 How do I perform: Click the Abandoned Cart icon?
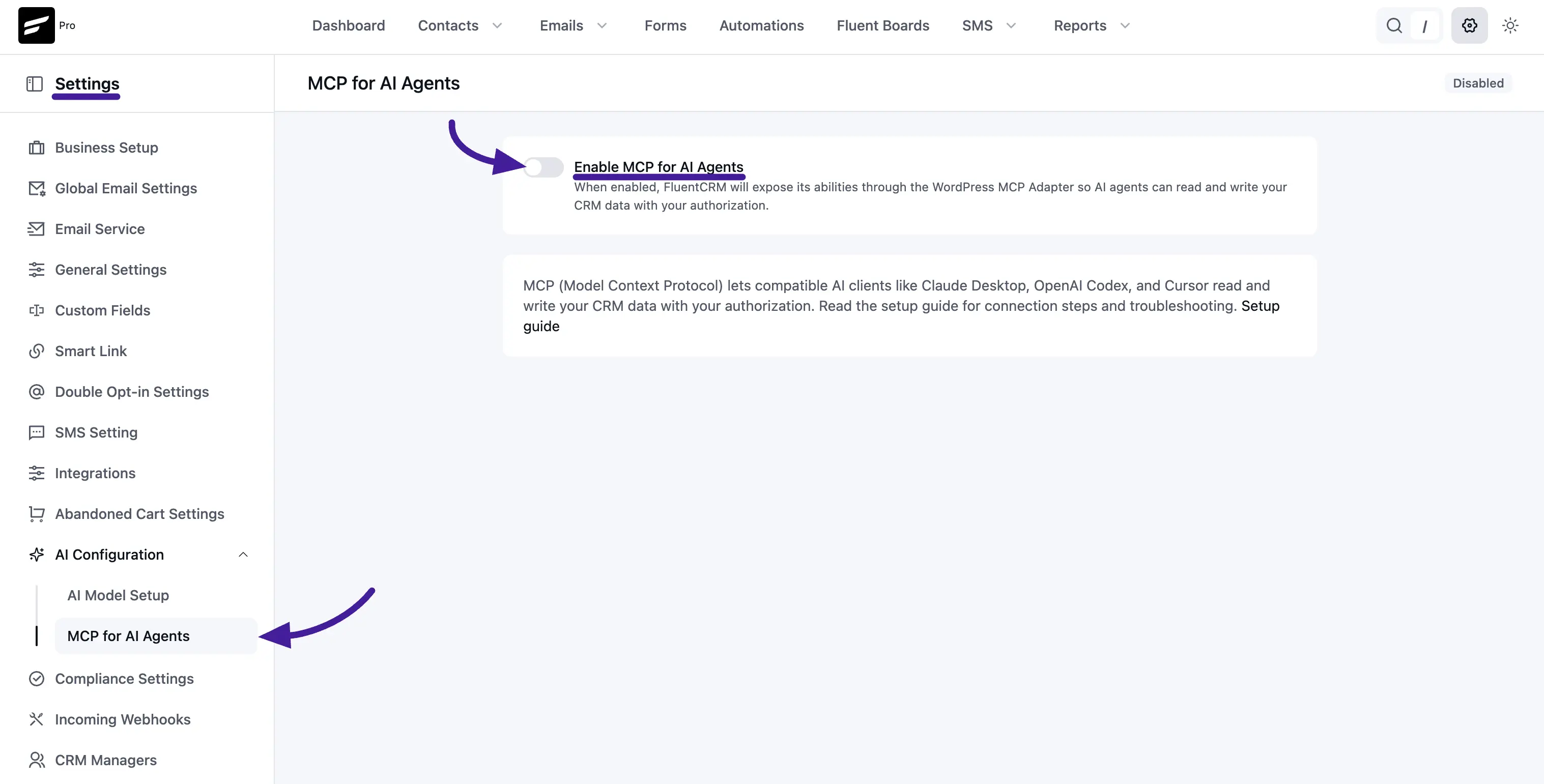[37, 514]
